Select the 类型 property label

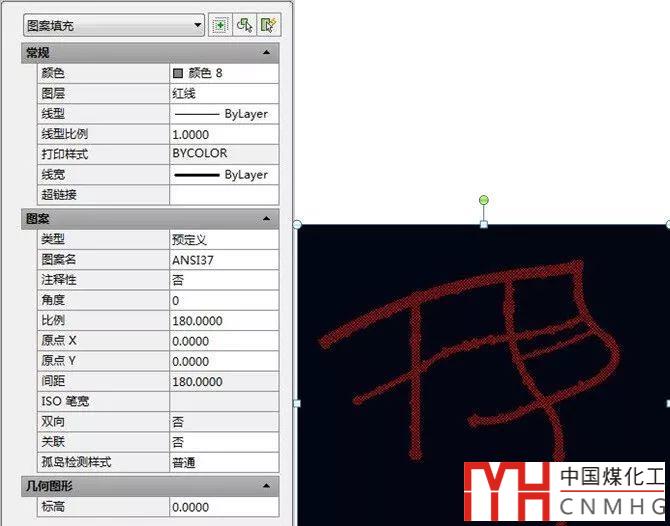coord(53,239)
